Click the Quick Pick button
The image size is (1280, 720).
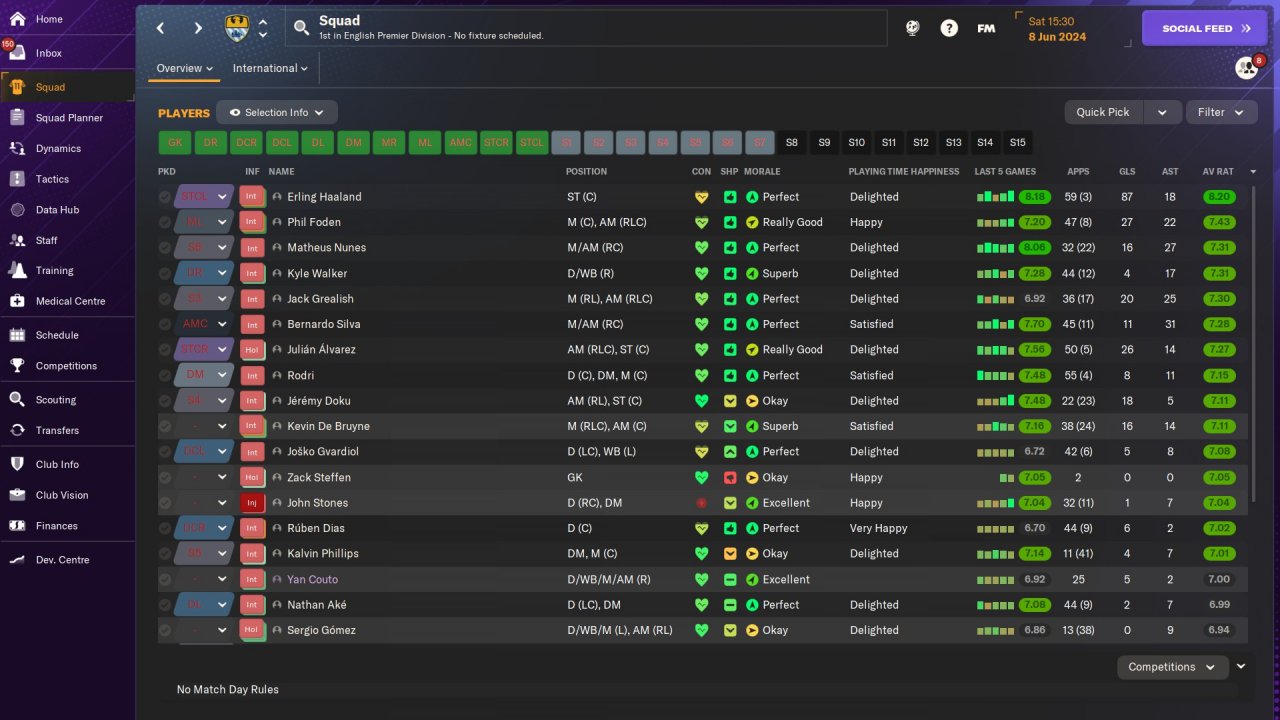1103,112
